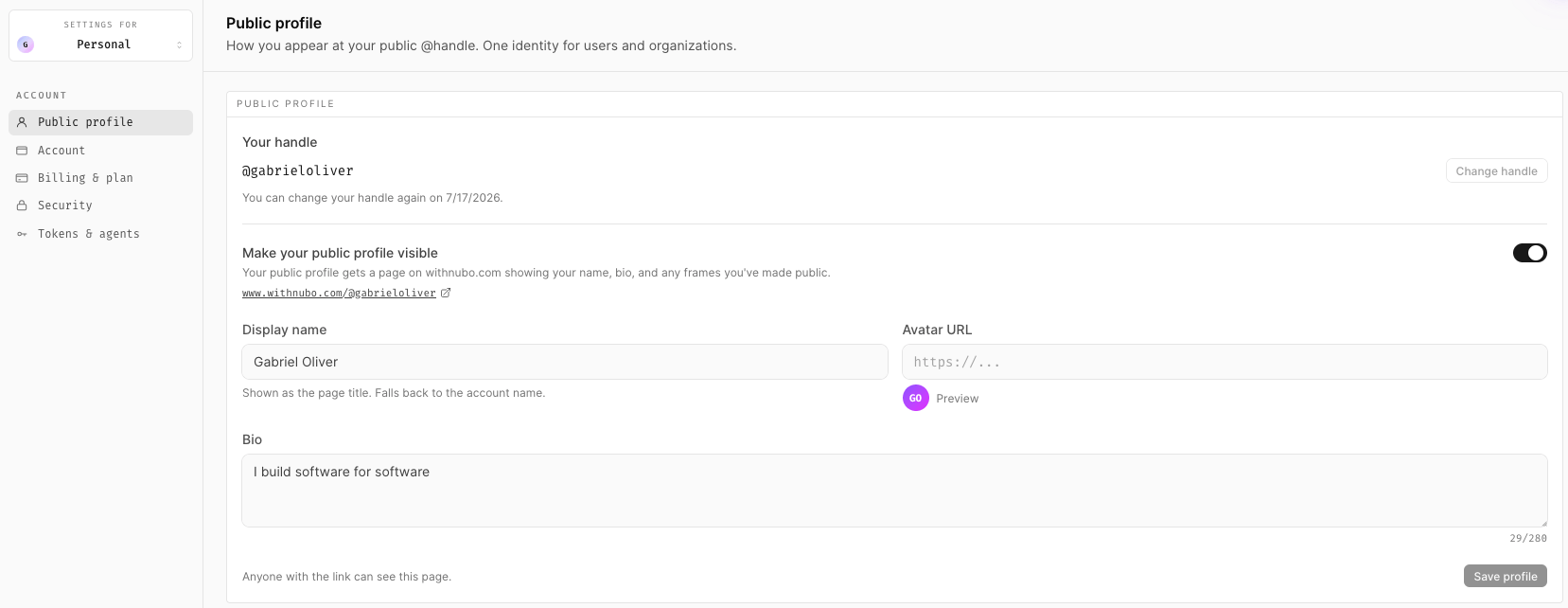Screen dimensions: 1568x608
Task: Click the Billing & plan credit card icon
Action: click(x=22, y=178)
